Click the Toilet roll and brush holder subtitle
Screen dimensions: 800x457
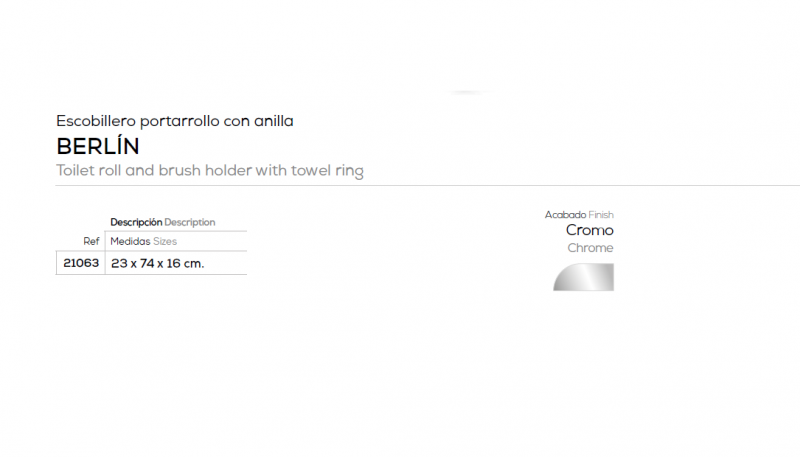210,170
